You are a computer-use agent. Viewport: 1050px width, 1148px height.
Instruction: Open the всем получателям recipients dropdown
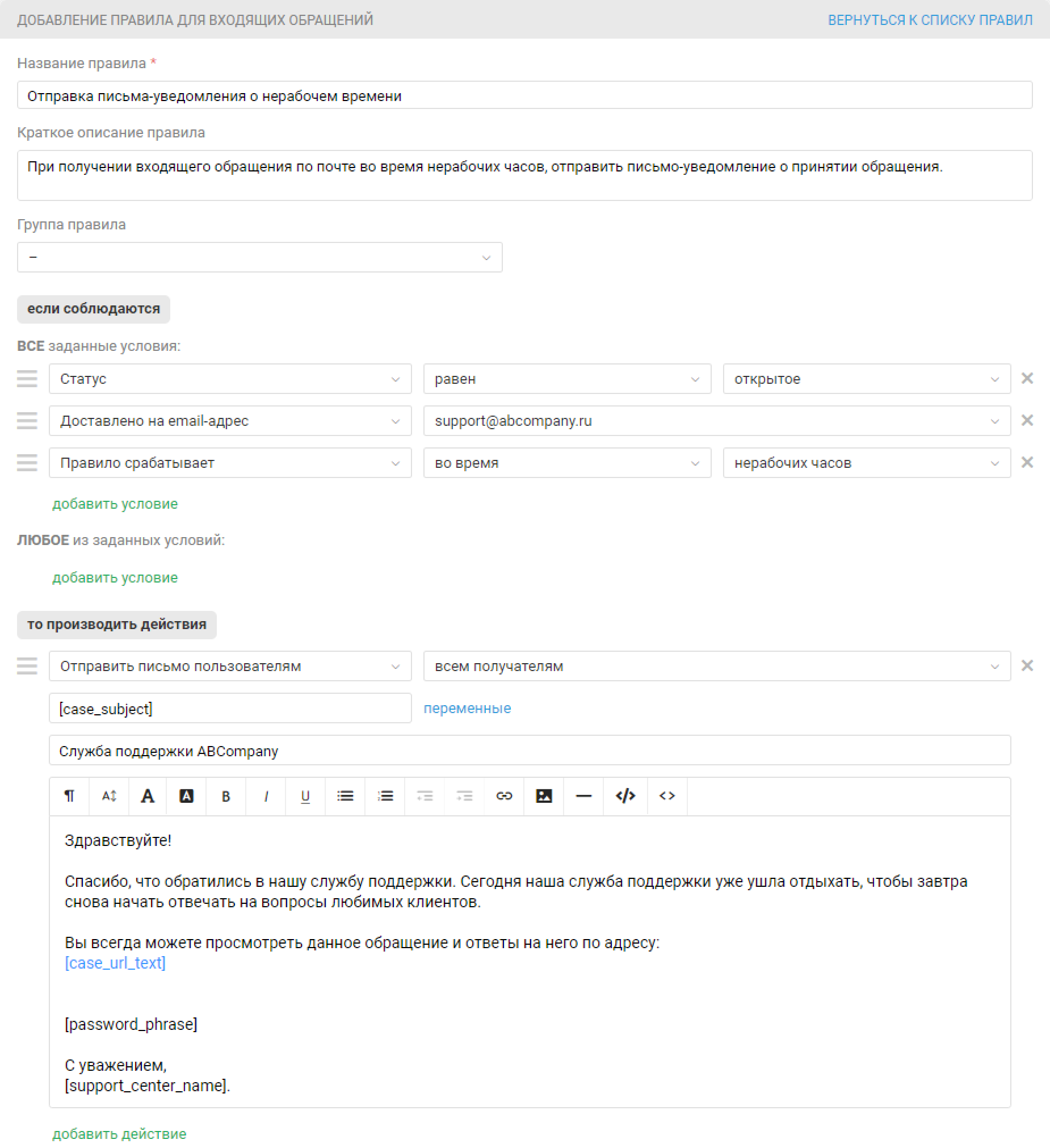point(716,666)
